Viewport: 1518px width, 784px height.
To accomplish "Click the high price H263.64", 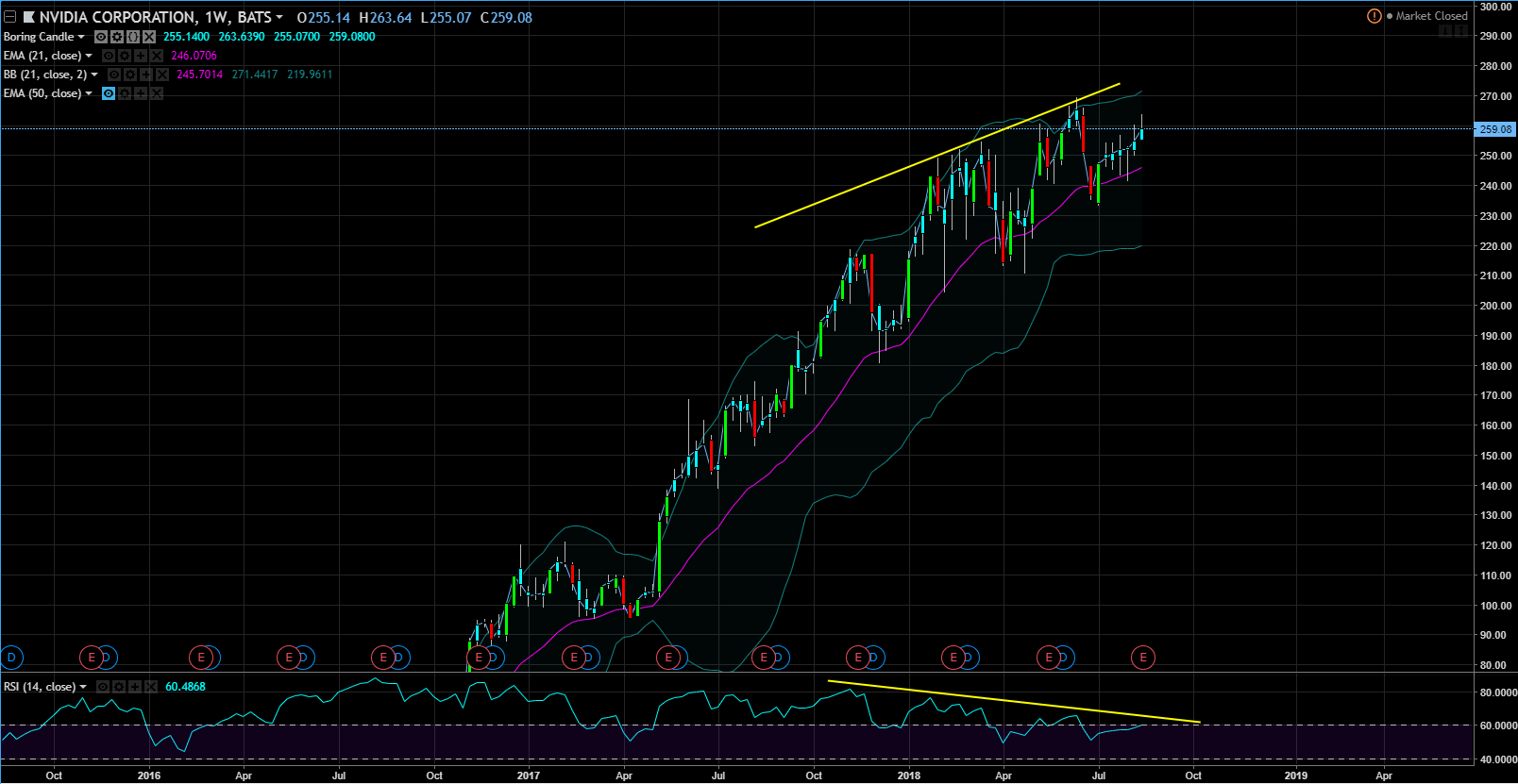I will [385, 18].
